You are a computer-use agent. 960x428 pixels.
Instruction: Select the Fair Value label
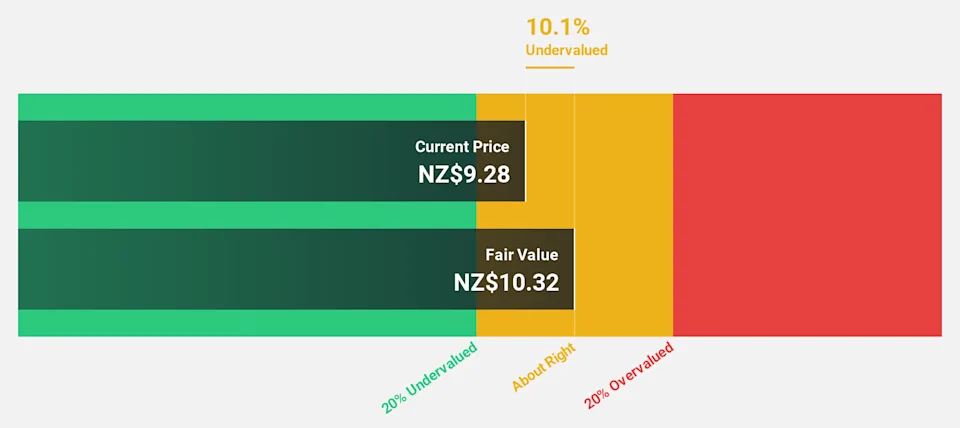[522, 255]
